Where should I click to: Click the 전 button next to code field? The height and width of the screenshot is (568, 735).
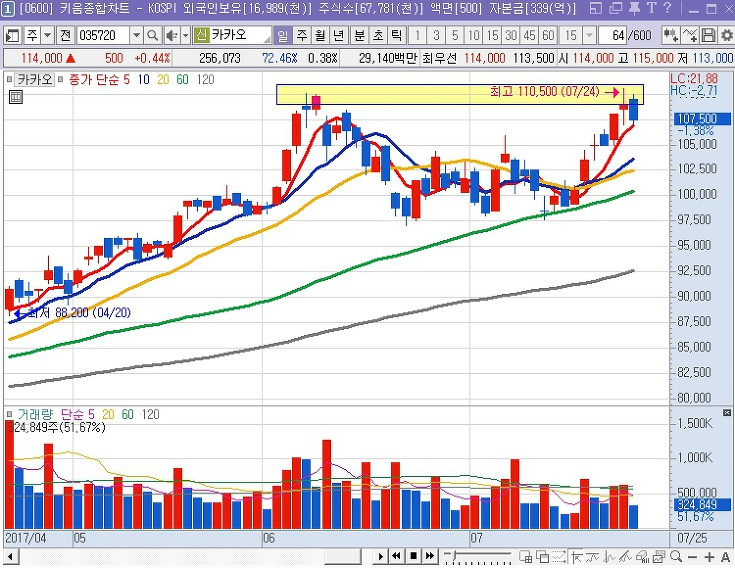point(65,35)
